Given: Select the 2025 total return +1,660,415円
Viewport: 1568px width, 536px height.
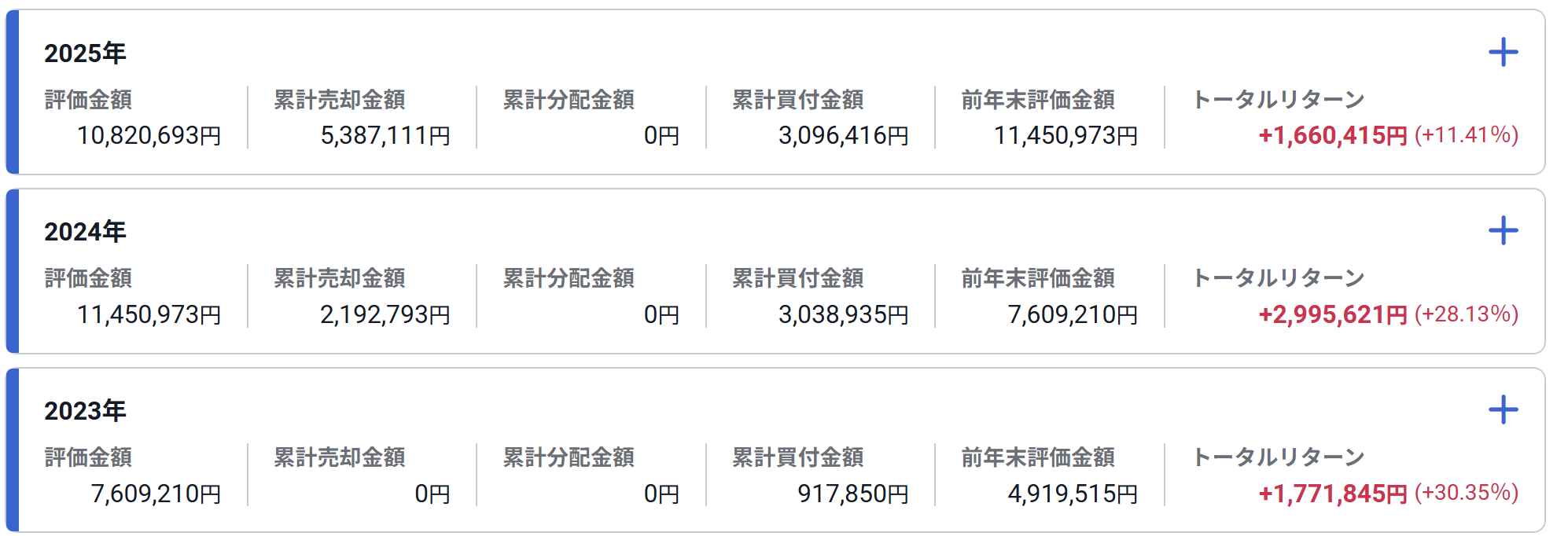Looking at the screenshot, I should pyautogui.click(x=1333, y=136).
